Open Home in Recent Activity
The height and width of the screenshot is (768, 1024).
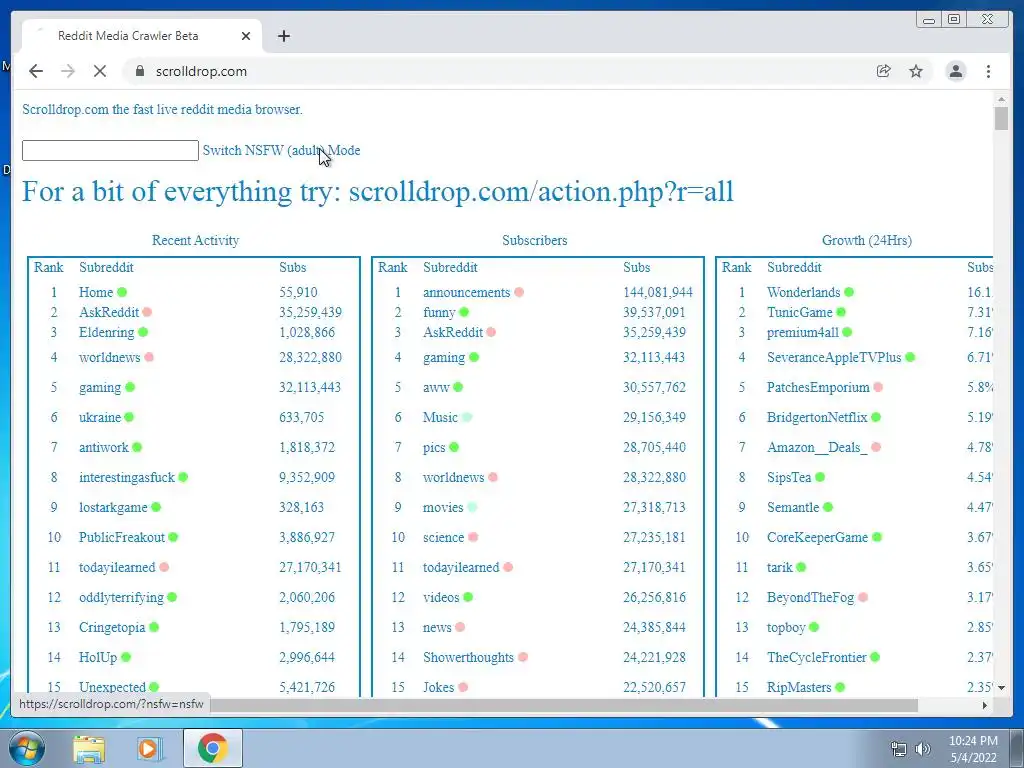(96, 292)
